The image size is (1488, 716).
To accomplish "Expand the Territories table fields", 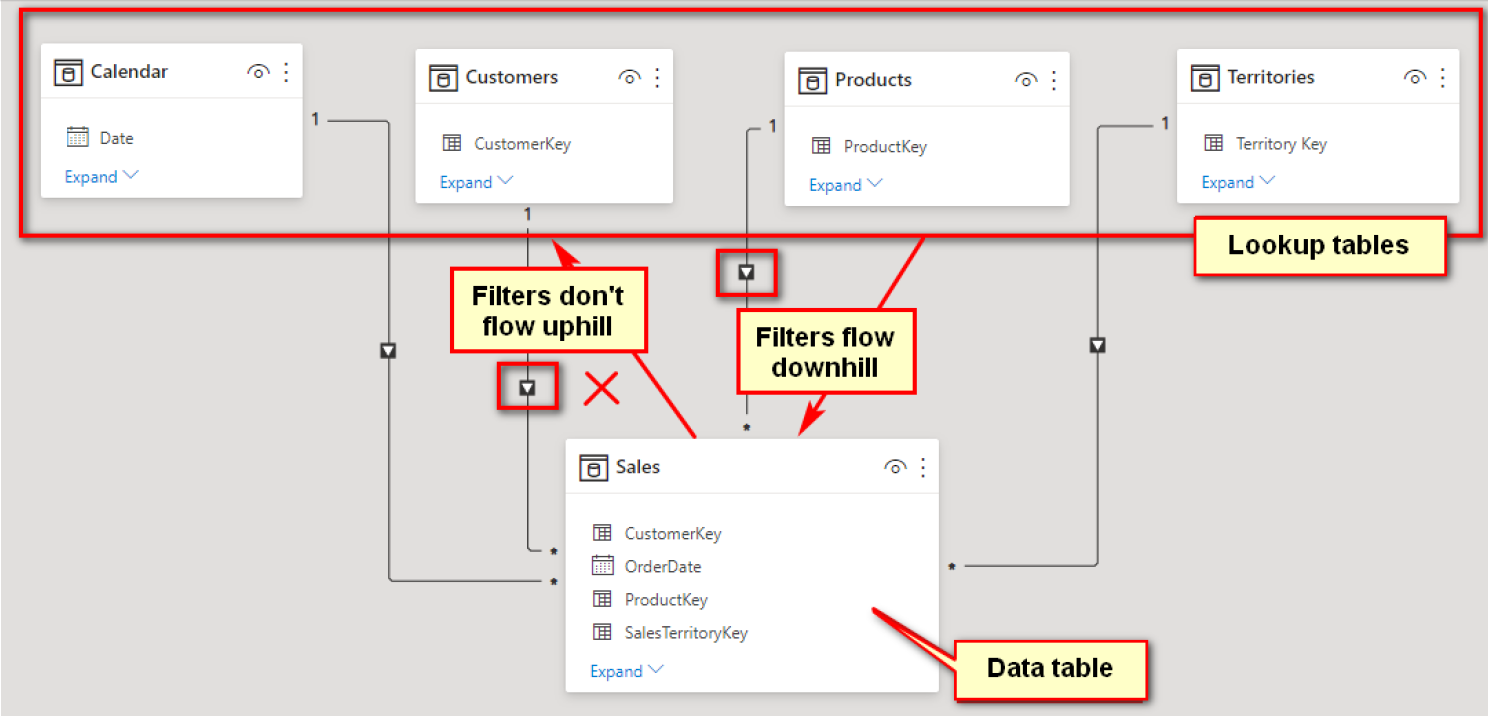I will [1239, 182].
